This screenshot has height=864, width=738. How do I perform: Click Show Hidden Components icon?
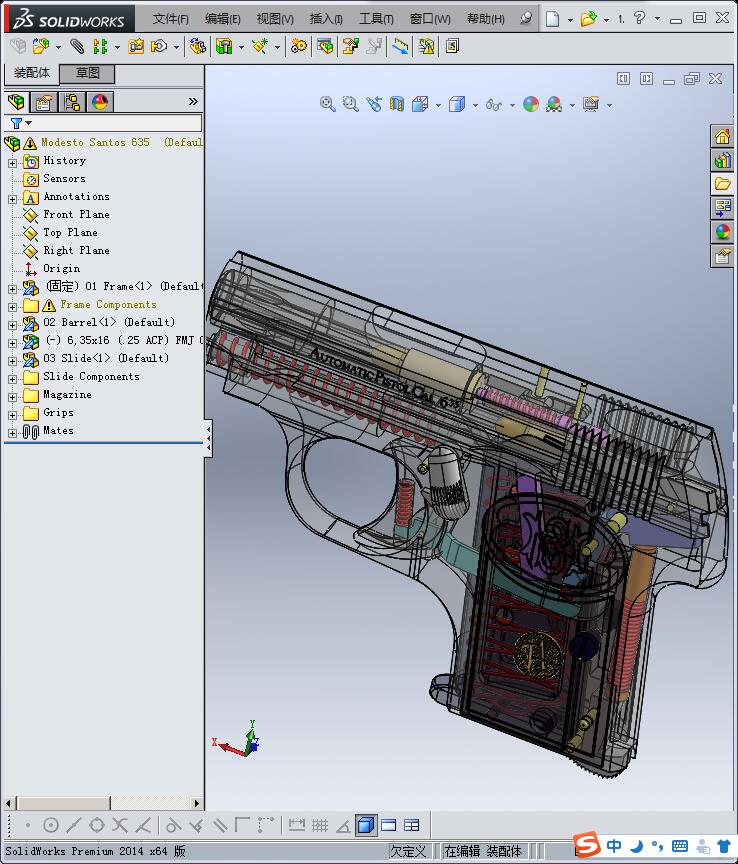[197, 46]
